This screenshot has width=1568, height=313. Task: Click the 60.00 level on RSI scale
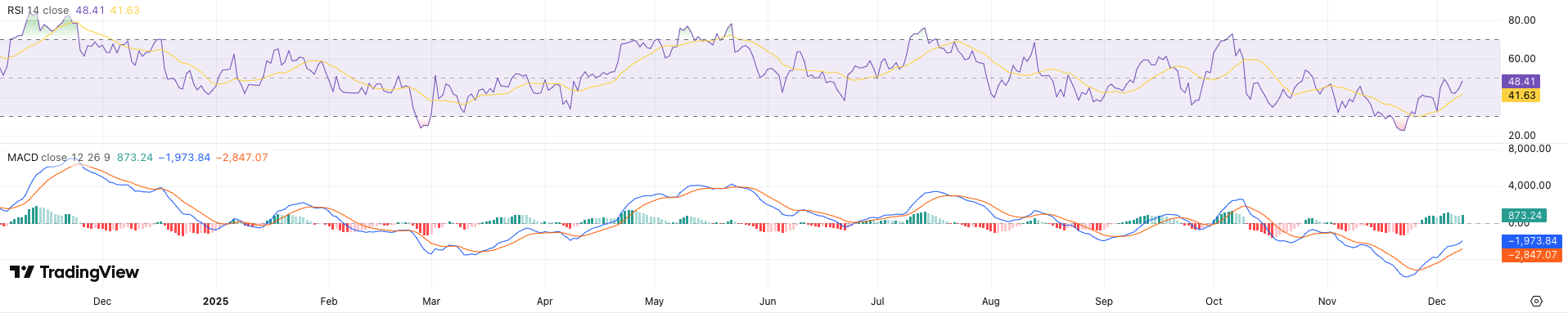1522,59
